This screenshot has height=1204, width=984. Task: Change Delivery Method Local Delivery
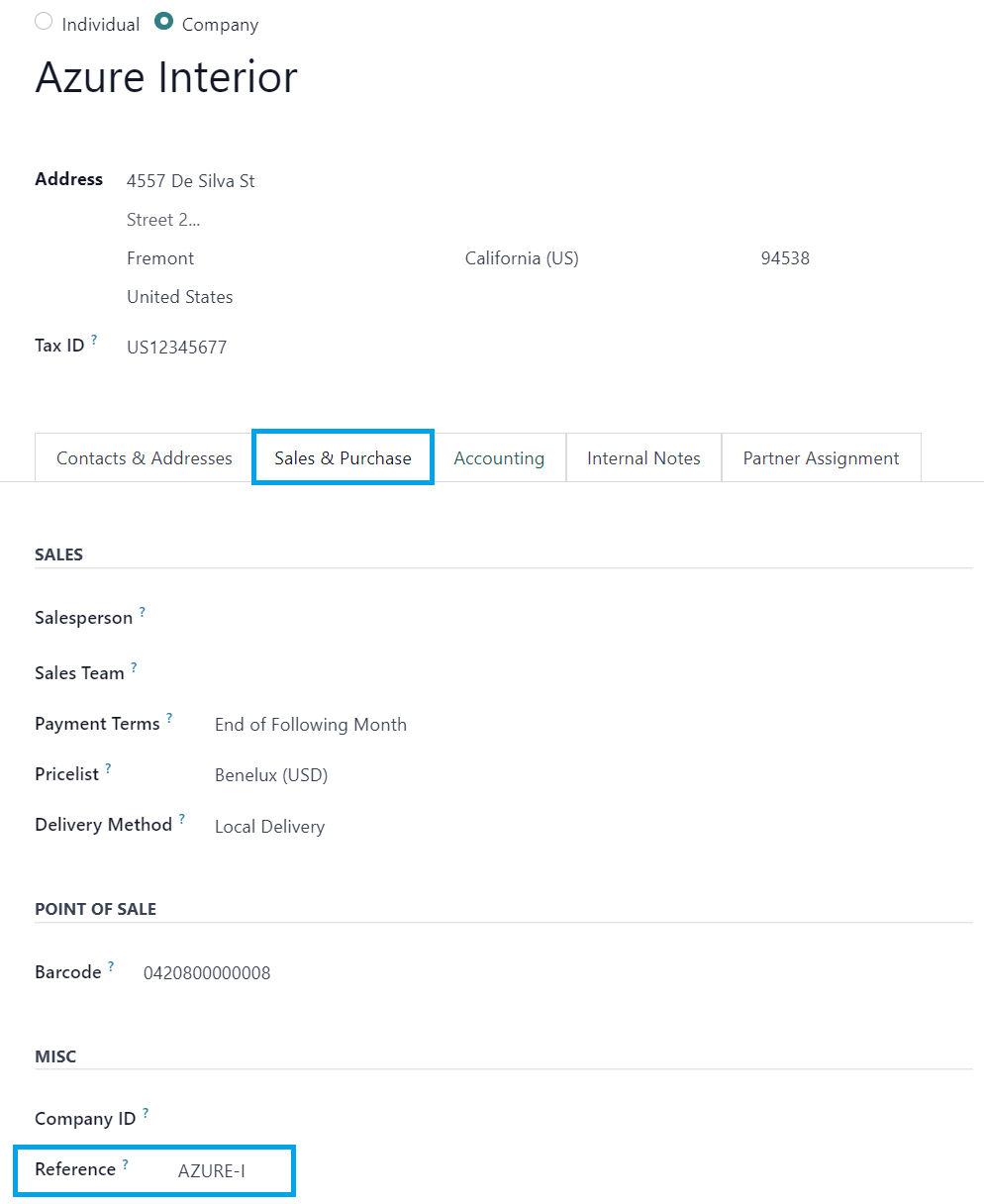[x=269, y=827]
